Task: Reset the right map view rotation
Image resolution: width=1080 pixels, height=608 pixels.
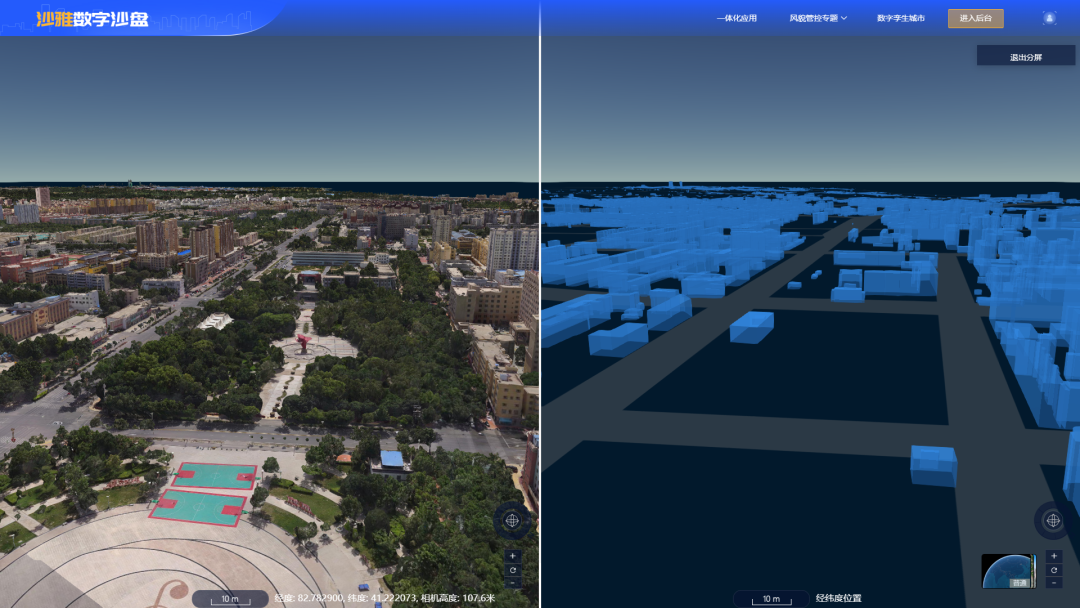Action: click(1054, 570)
